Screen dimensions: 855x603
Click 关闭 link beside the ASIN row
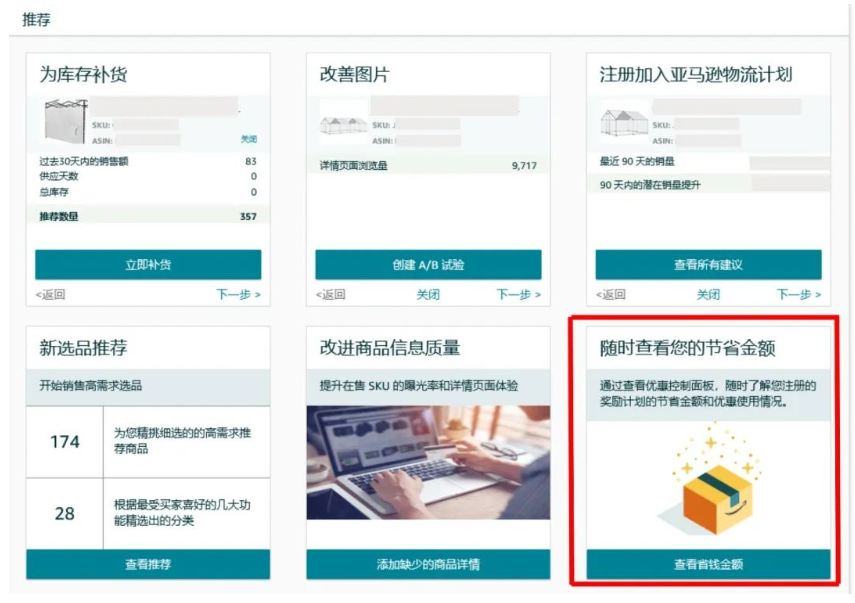(x=249, y=139)
